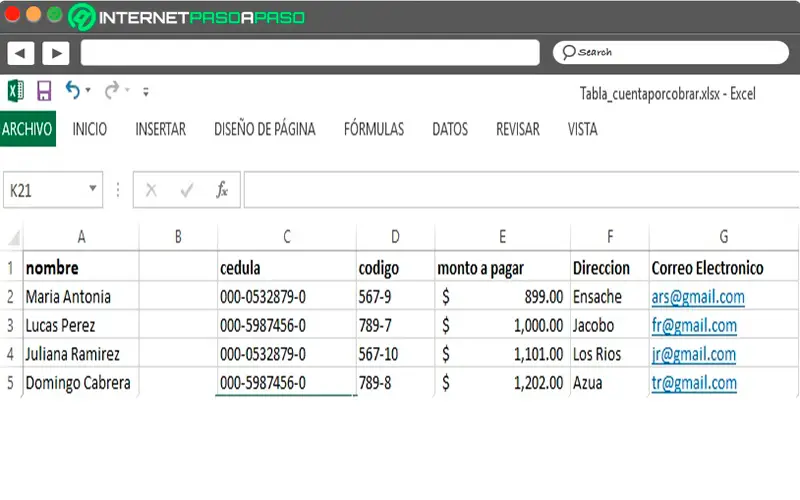Select the 'Los Rios' address cell

(610, 354)
